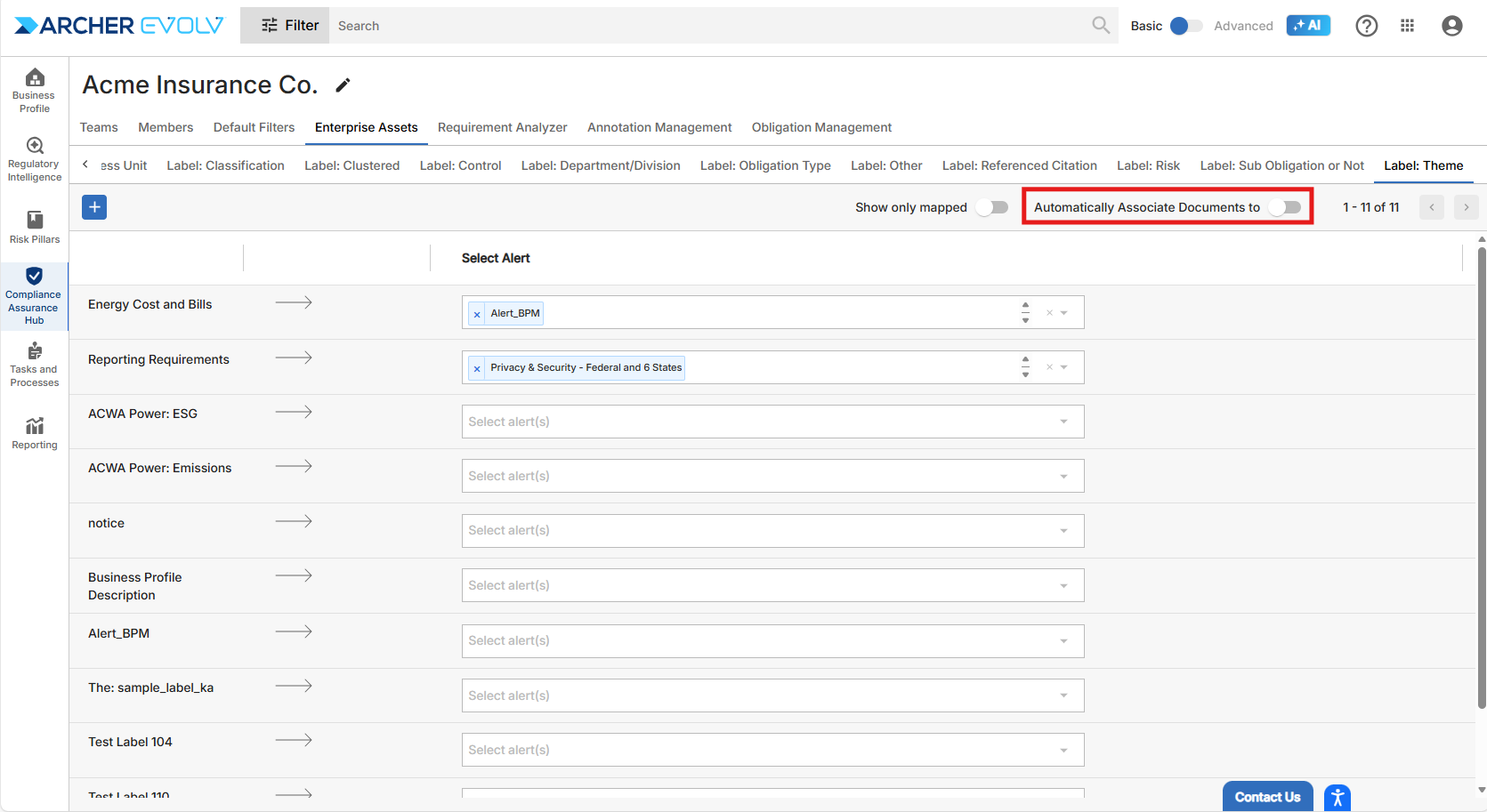Screen dimensions: 1487x812
Task: Open the help question mark icon
Action: pos(1366,26)
